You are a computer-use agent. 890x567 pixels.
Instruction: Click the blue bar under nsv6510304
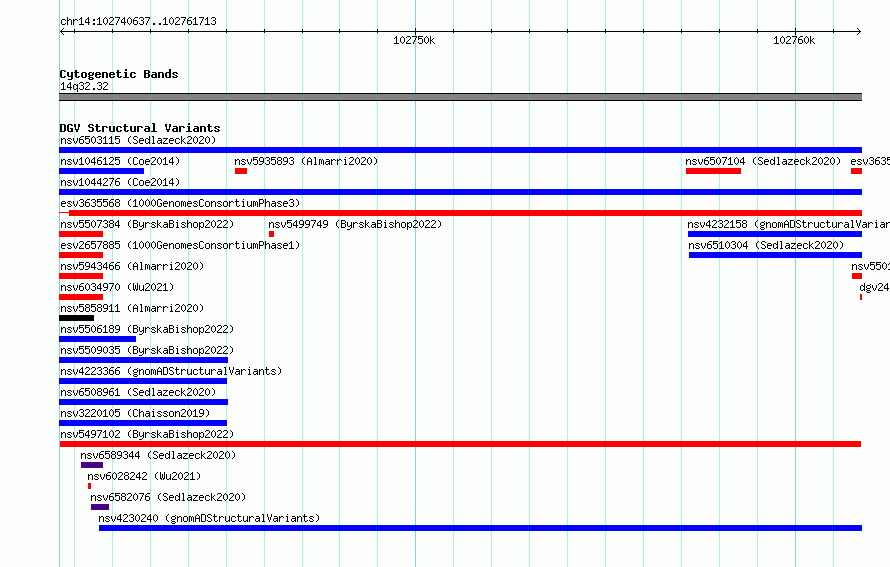point(775,255)
